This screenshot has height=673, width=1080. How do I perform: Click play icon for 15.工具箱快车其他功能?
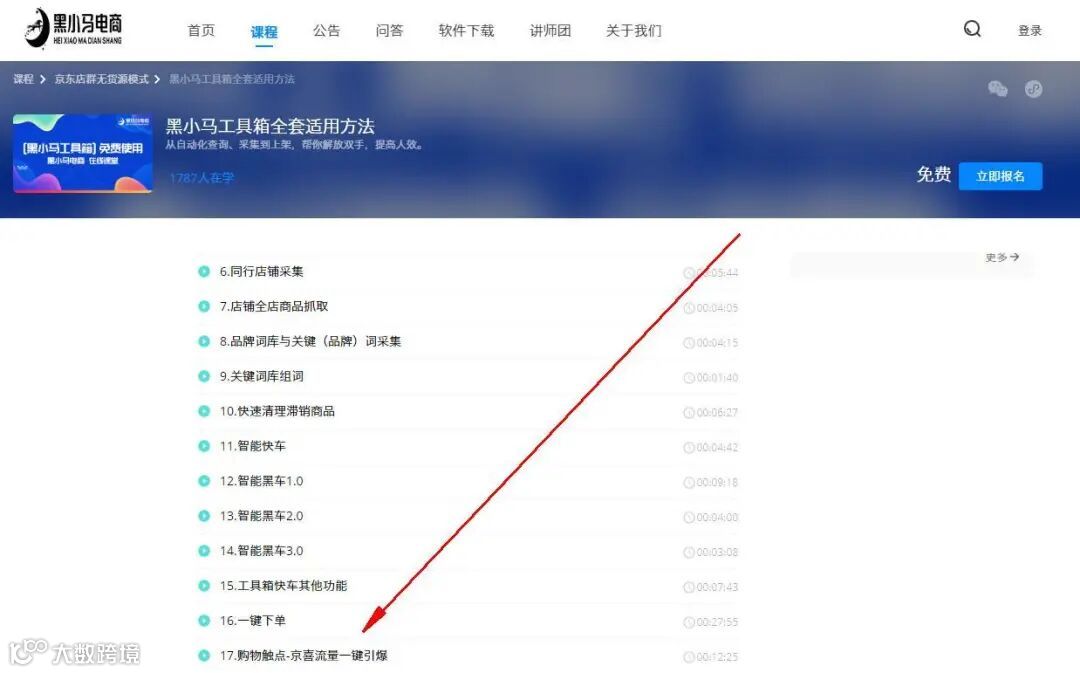[x=204, y=586]
